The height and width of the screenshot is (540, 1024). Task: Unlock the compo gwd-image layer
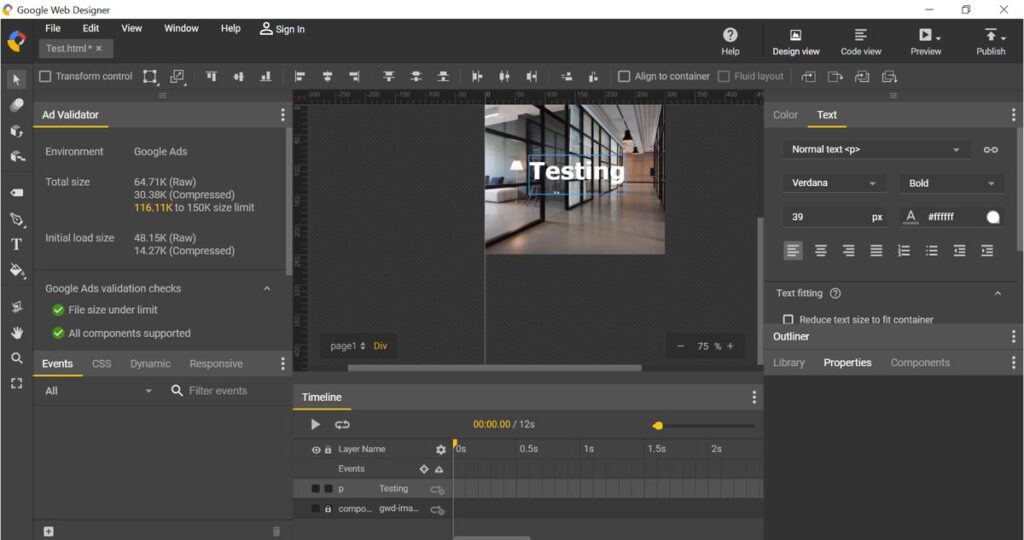click(x=328, y=509)
